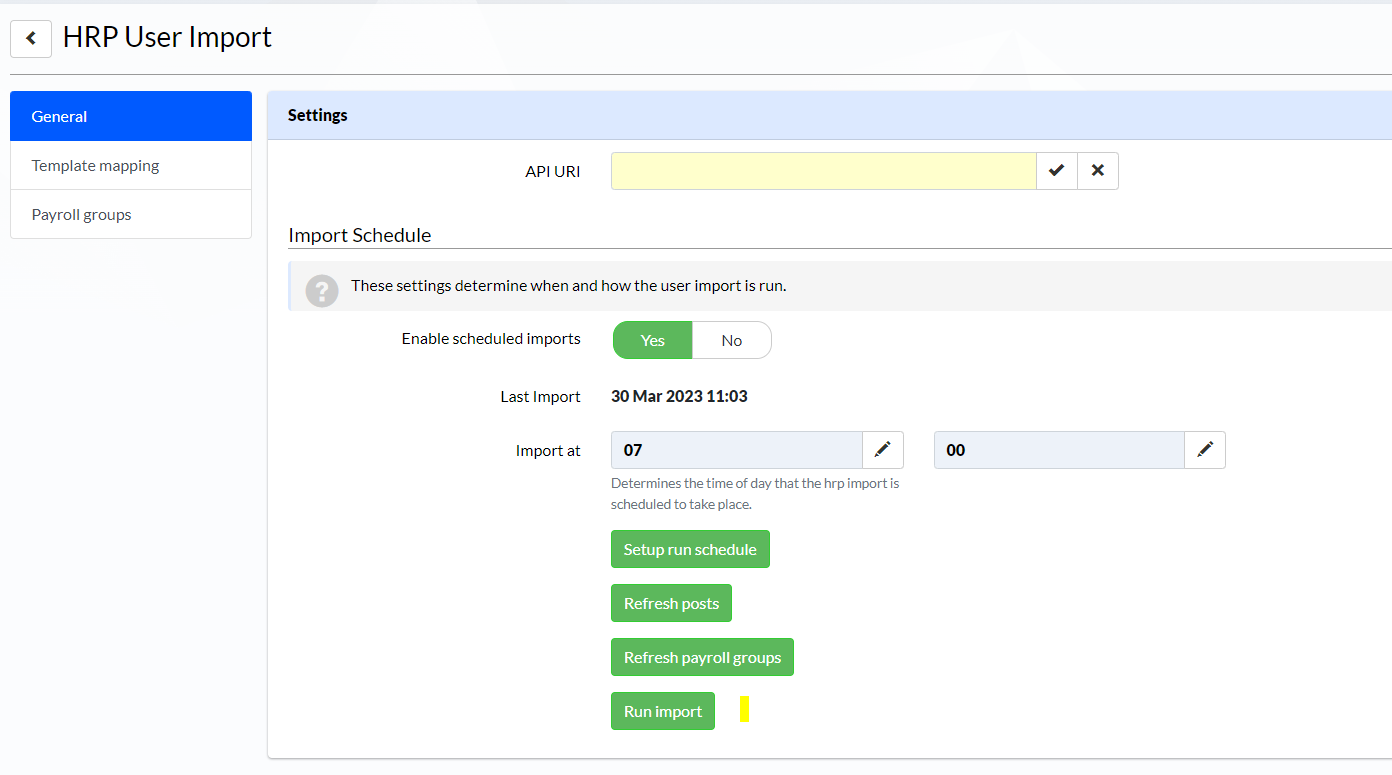This screenshot has height=775, width=1392.
Task: Set scheduled imports to No
Action: click(x=732, y=340)
